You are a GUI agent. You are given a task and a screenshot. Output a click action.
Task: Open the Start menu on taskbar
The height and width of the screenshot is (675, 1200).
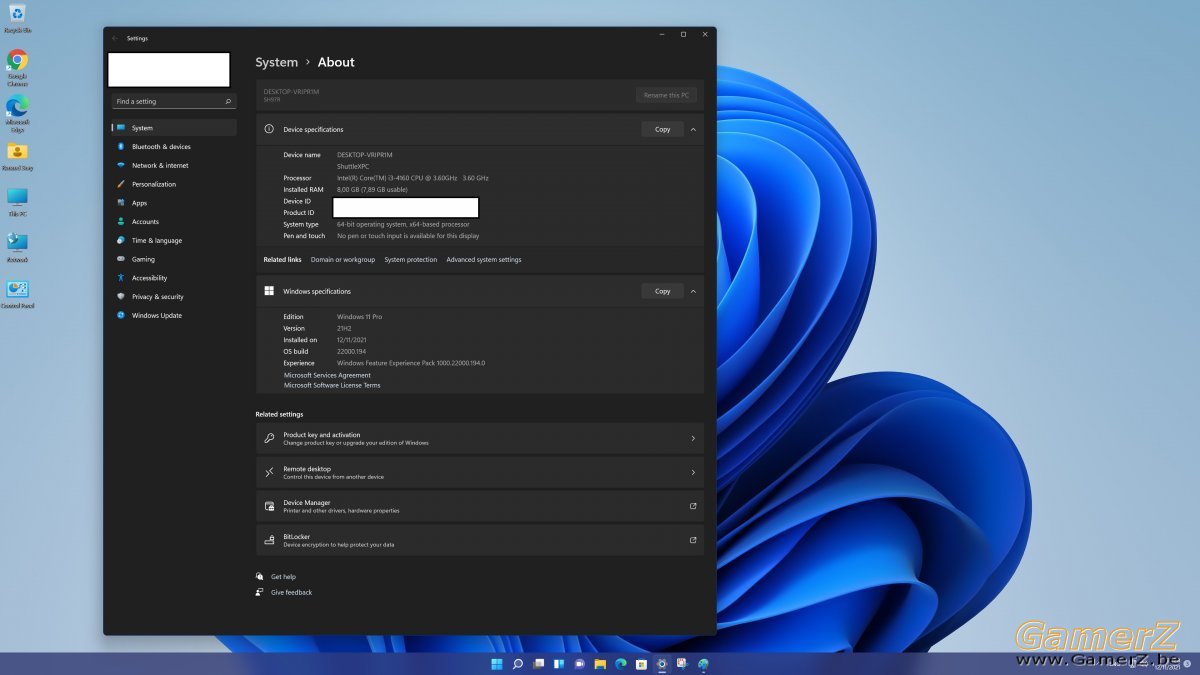497,664
